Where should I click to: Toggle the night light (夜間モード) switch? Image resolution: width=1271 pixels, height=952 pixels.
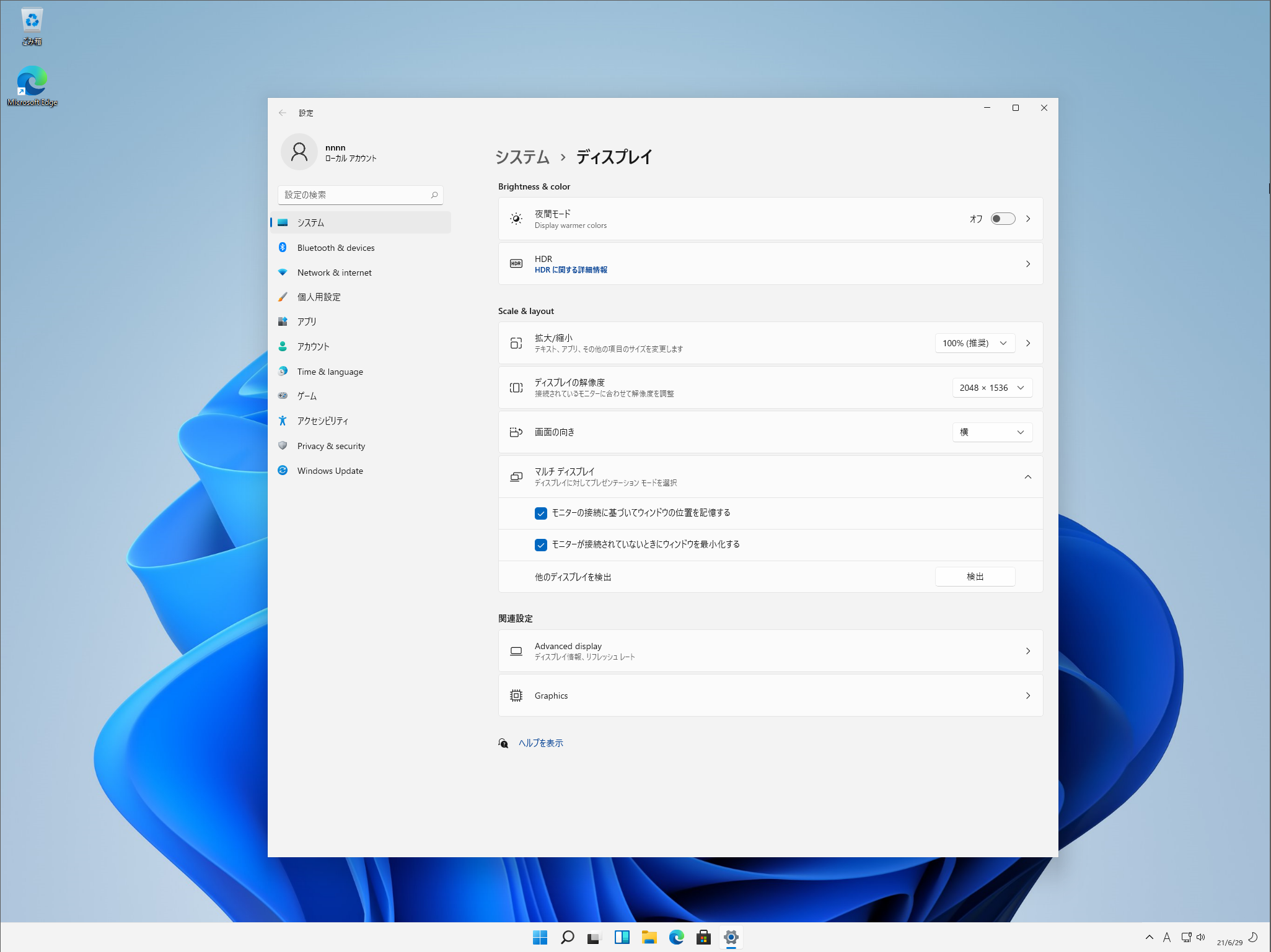(1003, 219)
